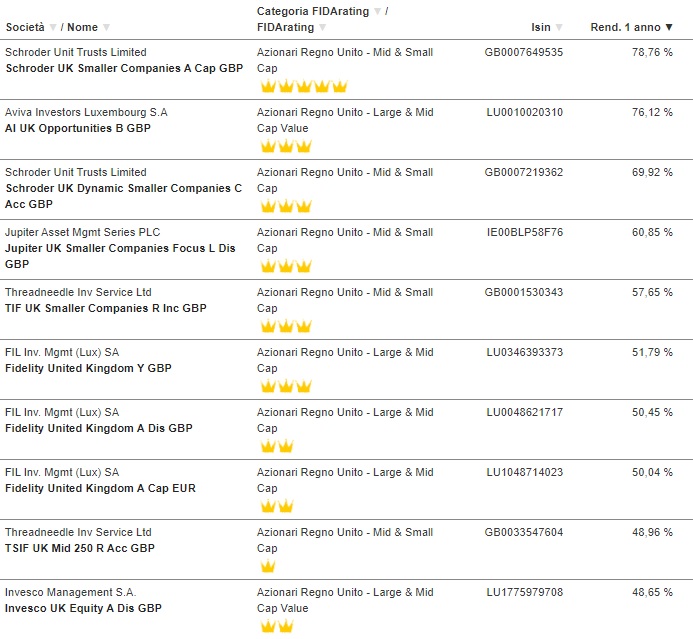Click the 78,76 % return value
693x639 pixels.
pyautogui.click(x=652, y=52)
